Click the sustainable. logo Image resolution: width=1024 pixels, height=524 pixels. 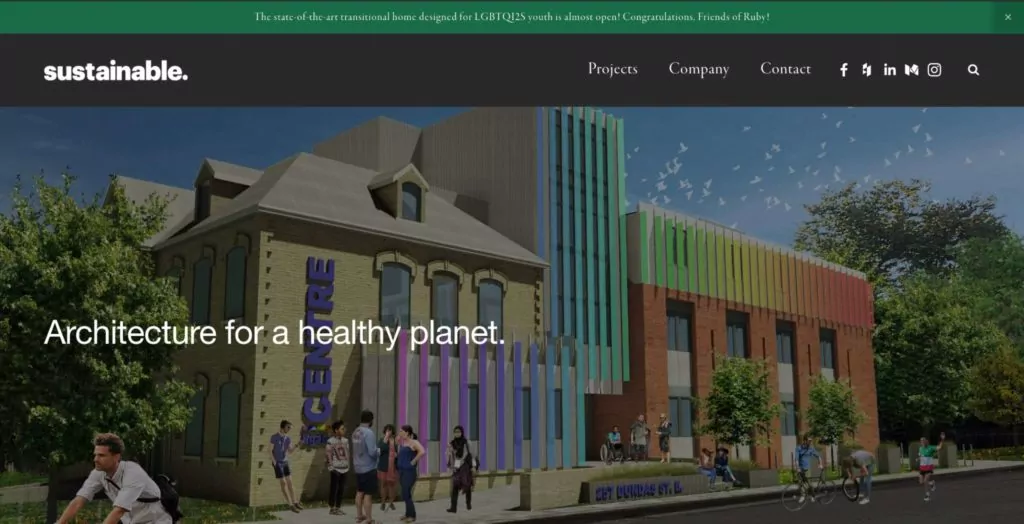coord(116,71)
